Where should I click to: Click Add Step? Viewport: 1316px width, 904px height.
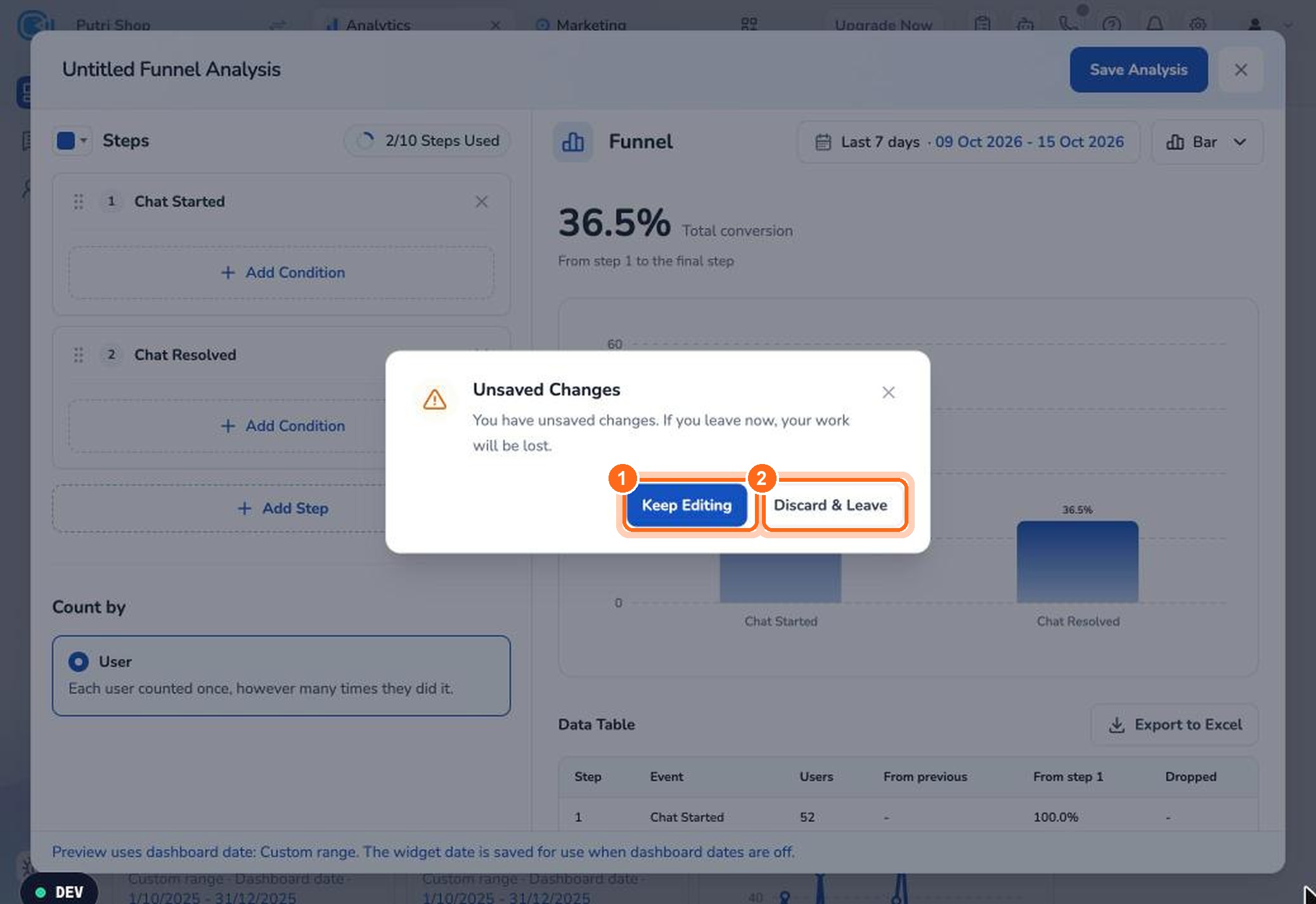click(281, 508)
